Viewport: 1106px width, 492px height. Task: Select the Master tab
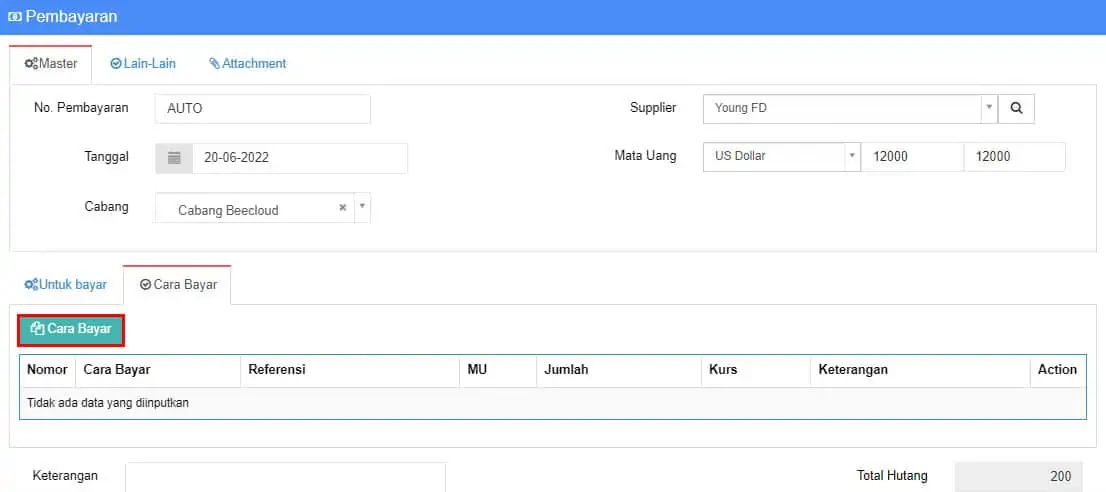[x=51, y=63]
